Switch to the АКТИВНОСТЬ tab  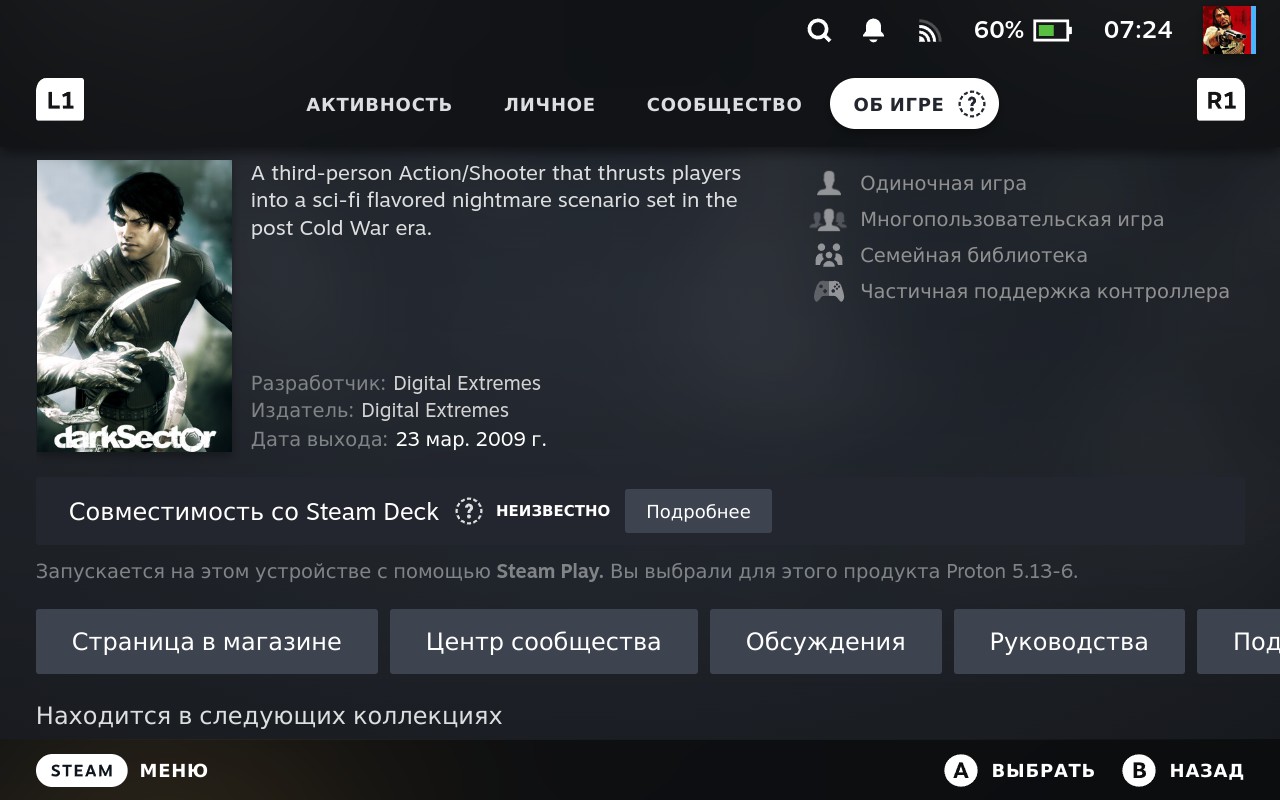point(379,104)
